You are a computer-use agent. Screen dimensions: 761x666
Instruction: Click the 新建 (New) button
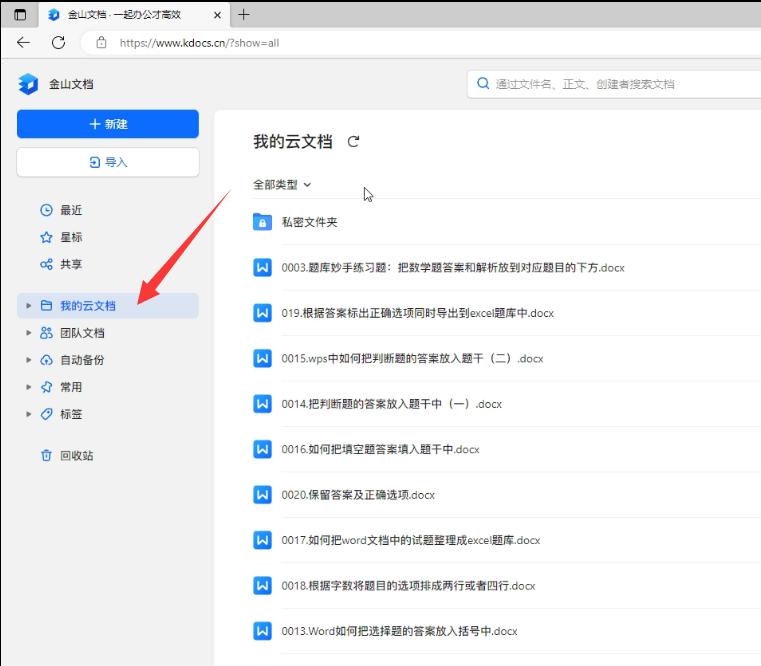pos(108,124)
